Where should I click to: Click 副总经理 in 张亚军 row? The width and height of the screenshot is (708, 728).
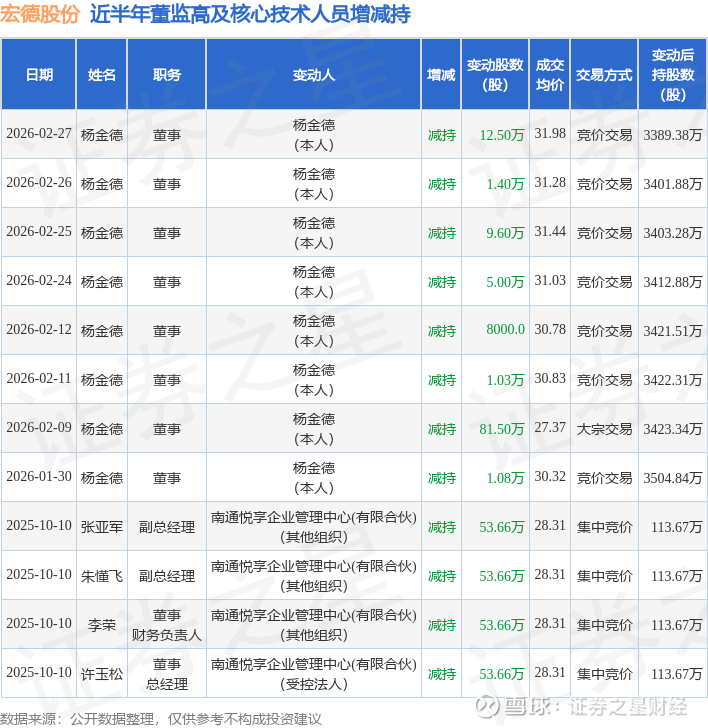pyautogui.click(x=167, y=527)
